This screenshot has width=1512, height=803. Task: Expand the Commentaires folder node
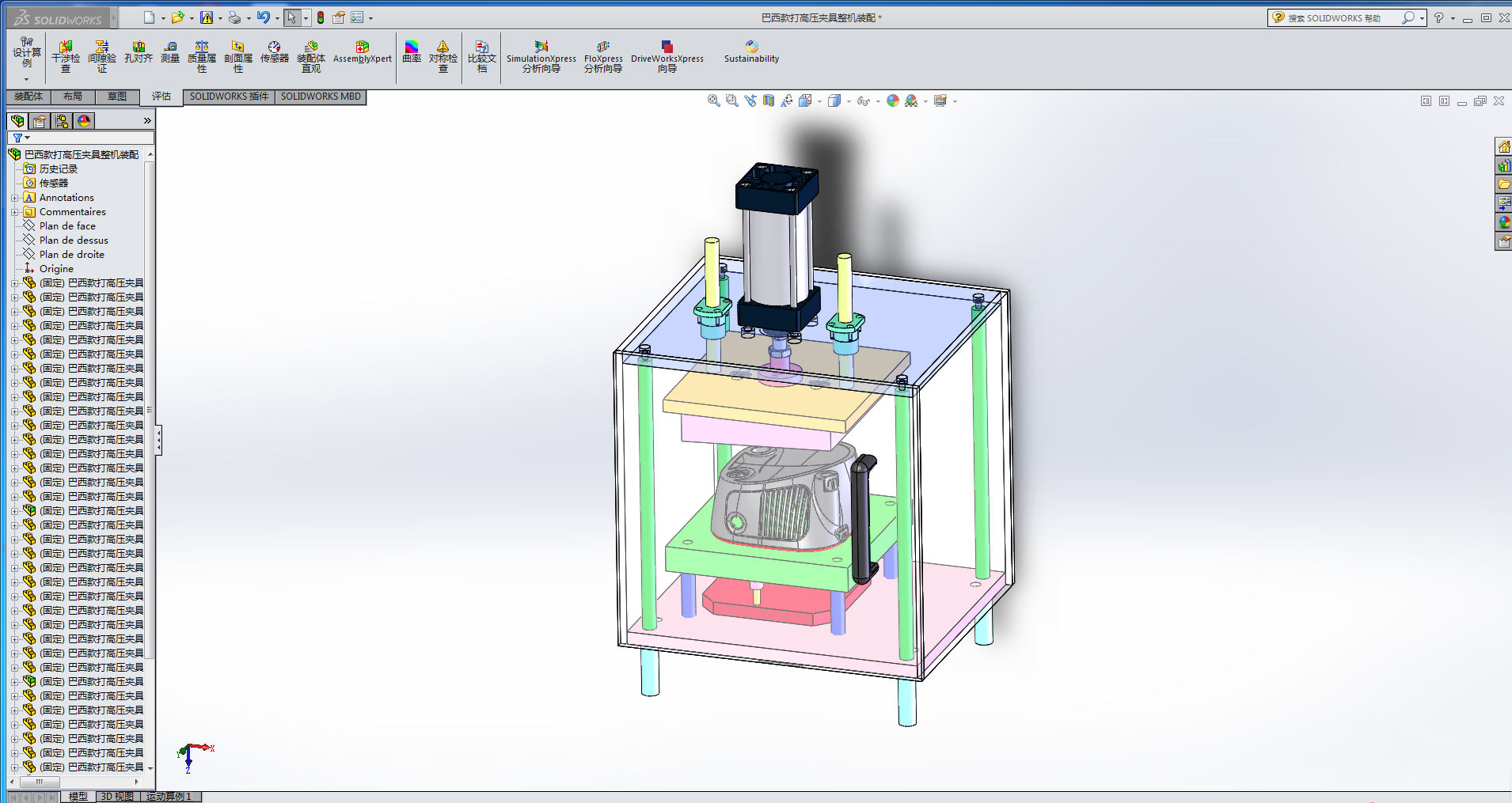coord(14,212)
